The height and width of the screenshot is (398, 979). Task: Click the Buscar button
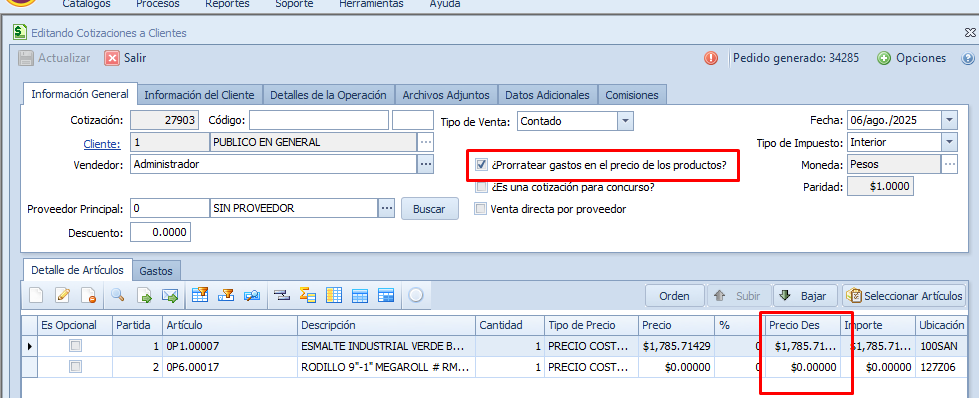[x=430, y=209]
